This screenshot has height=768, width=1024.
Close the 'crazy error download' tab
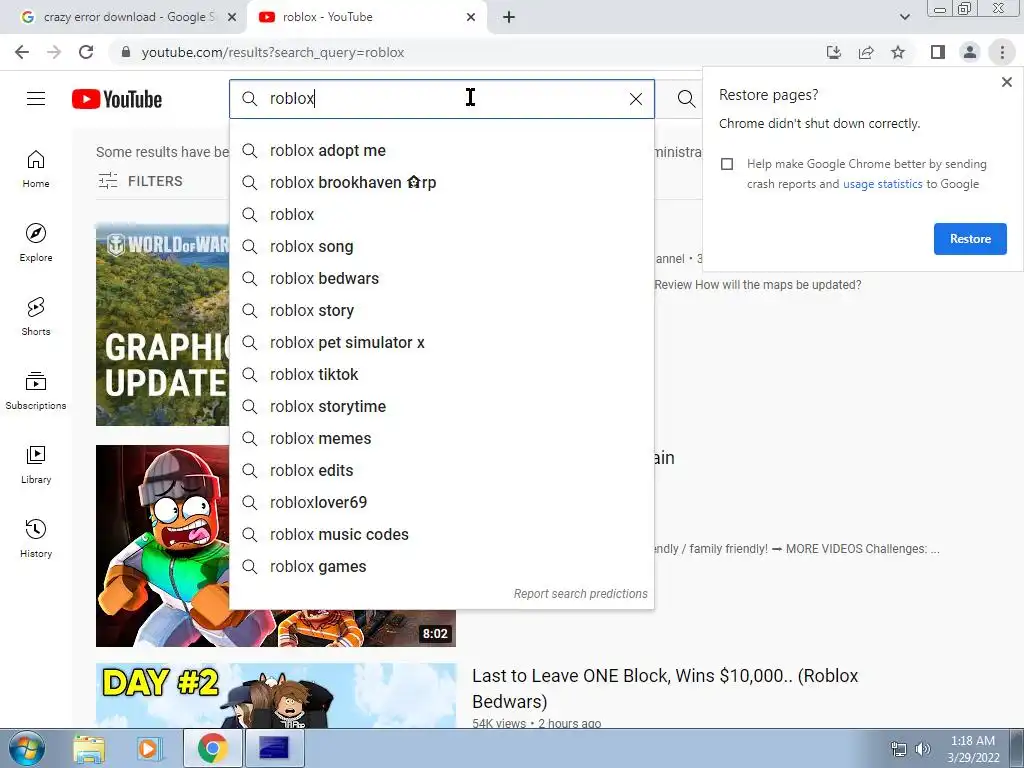pos(232,17)
